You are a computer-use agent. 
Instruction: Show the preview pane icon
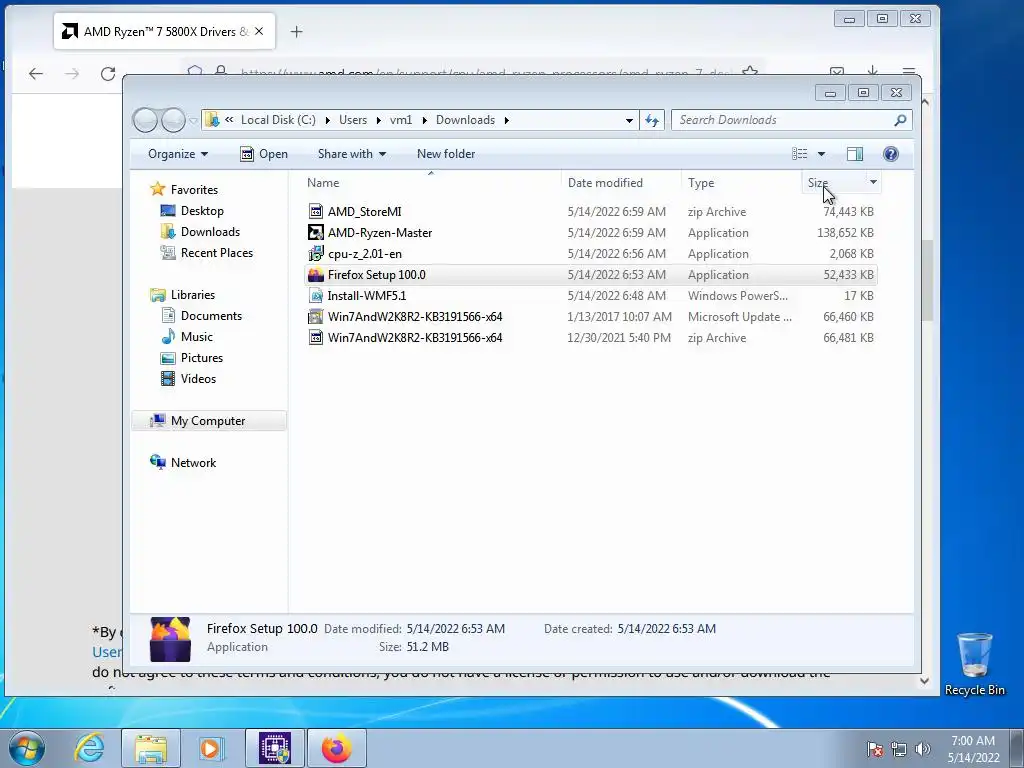pos(854,153)
